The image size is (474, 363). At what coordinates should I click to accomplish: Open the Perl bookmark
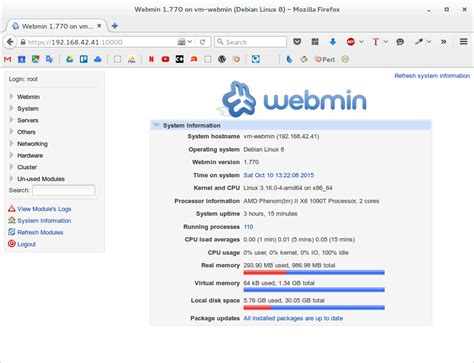click(325, 59)
